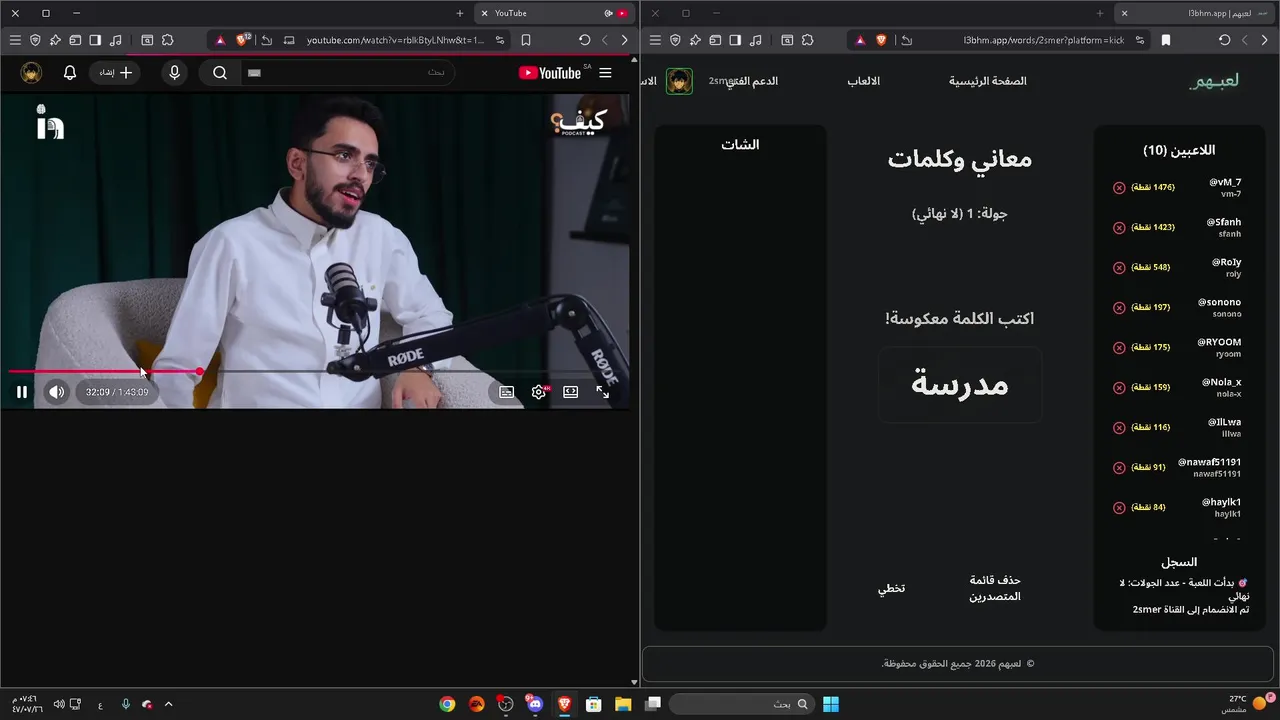Image resolution: width=1280 pixels, height=720 pixels.
Task: Click the Windows taskbar search box
Action: 741,704
